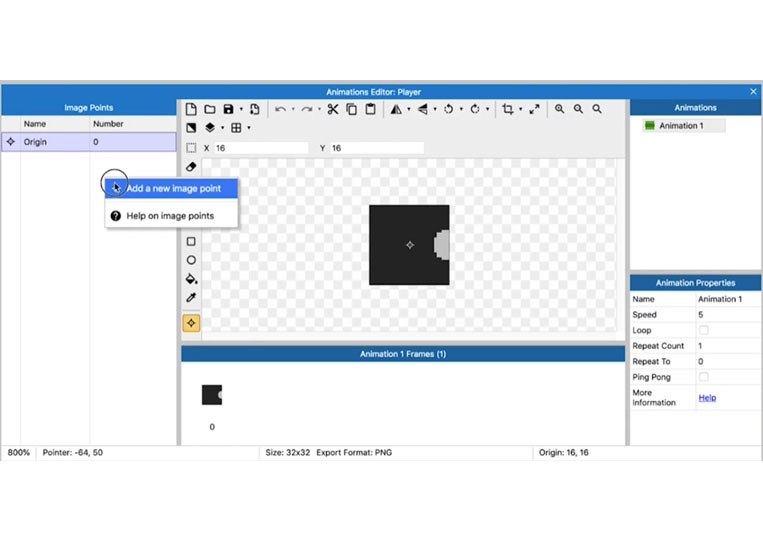Mirror the image horizontally
This screenshot has width=763, height=541.
(x=396, y=109)
